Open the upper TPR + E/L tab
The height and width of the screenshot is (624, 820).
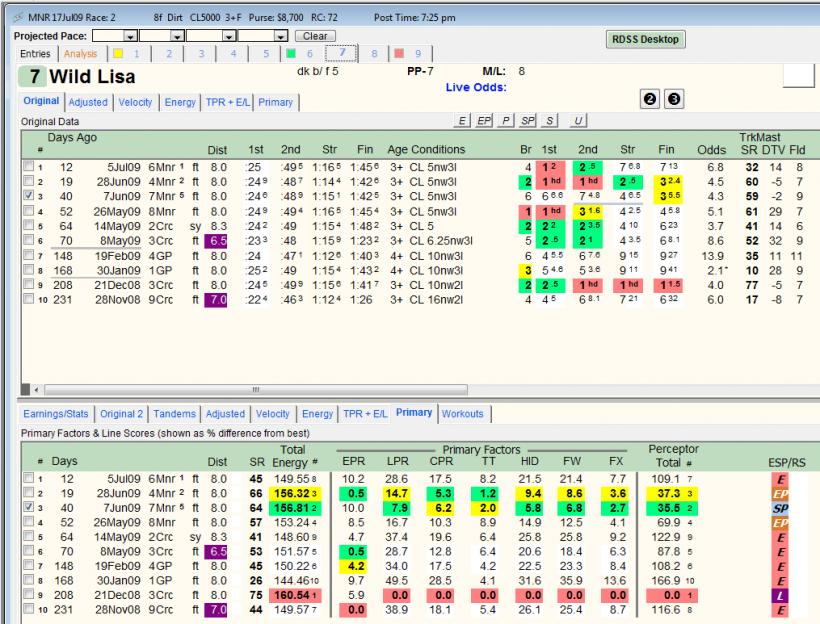point(227,103)
